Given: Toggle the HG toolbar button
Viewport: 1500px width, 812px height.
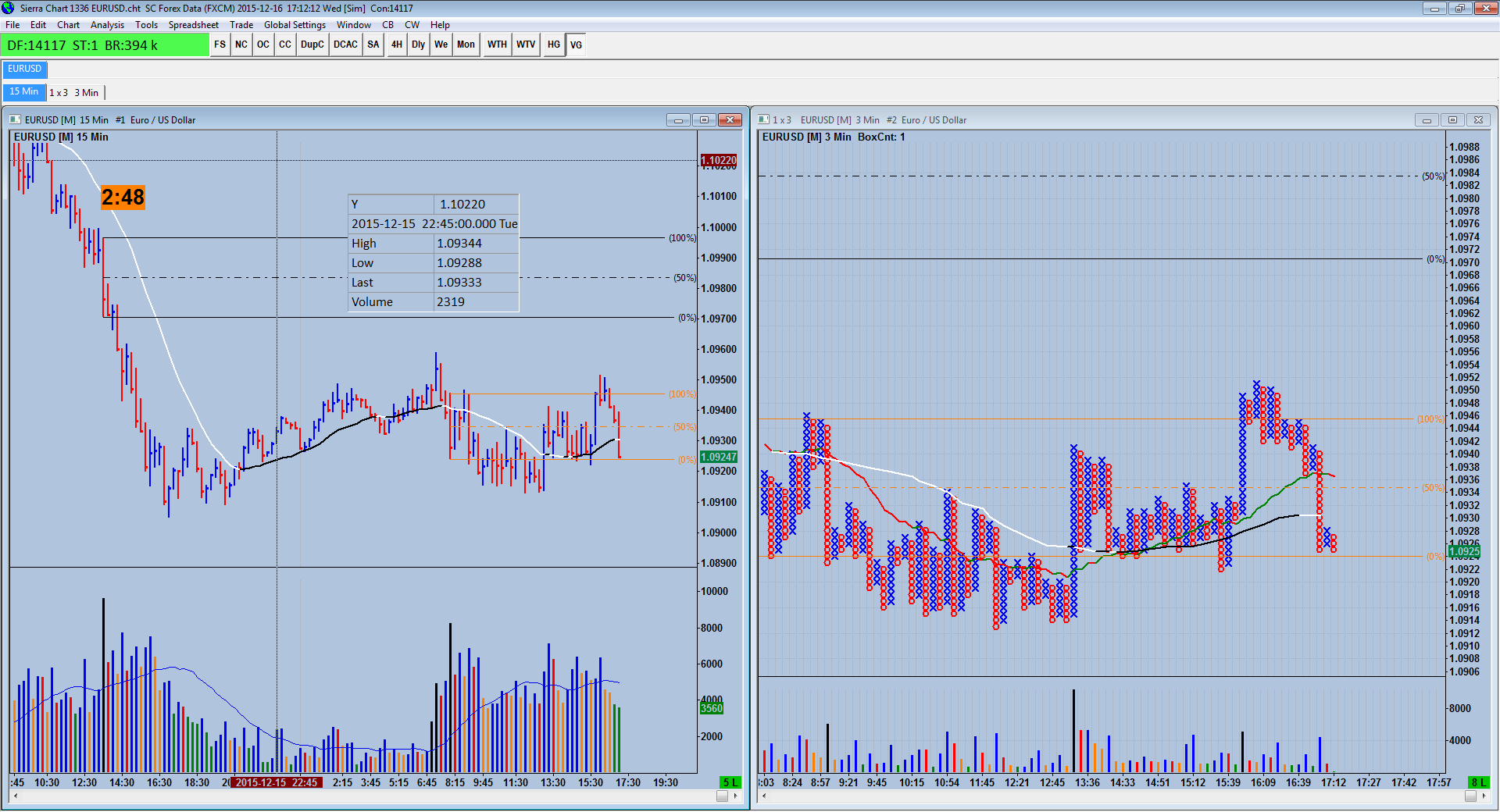Looking at the screenshot, I should coord(554,45).
